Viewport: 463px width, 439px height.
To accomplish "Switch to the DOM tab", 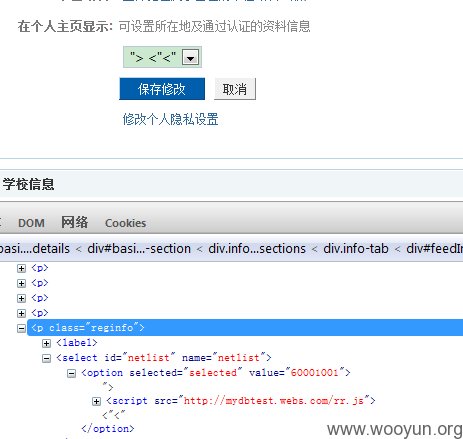I will pyautogui.click(x=31, y=223).
